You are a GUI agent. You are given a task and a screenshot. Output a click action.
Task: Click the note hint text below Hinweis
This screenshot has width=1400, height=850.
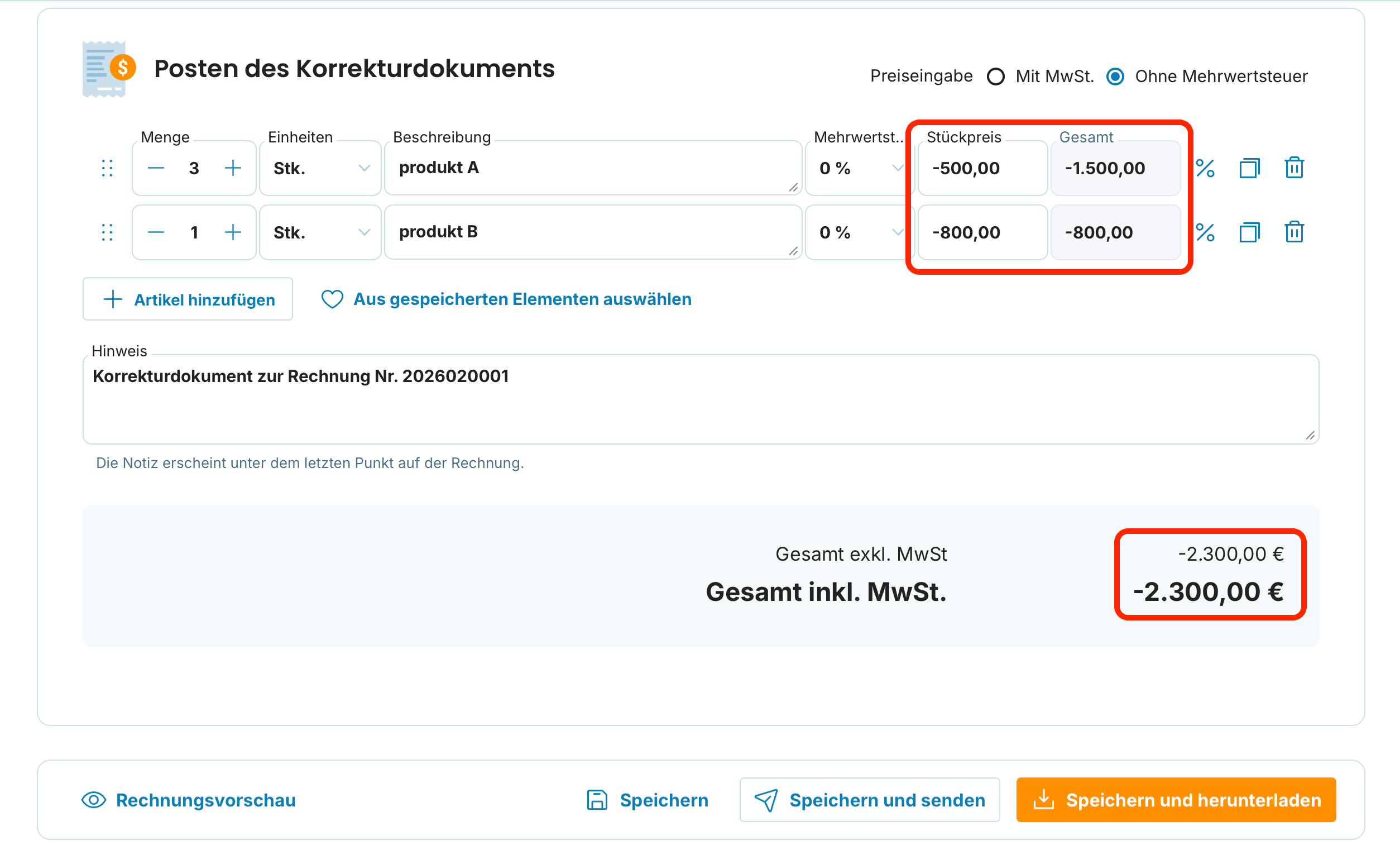pos(310,463)
